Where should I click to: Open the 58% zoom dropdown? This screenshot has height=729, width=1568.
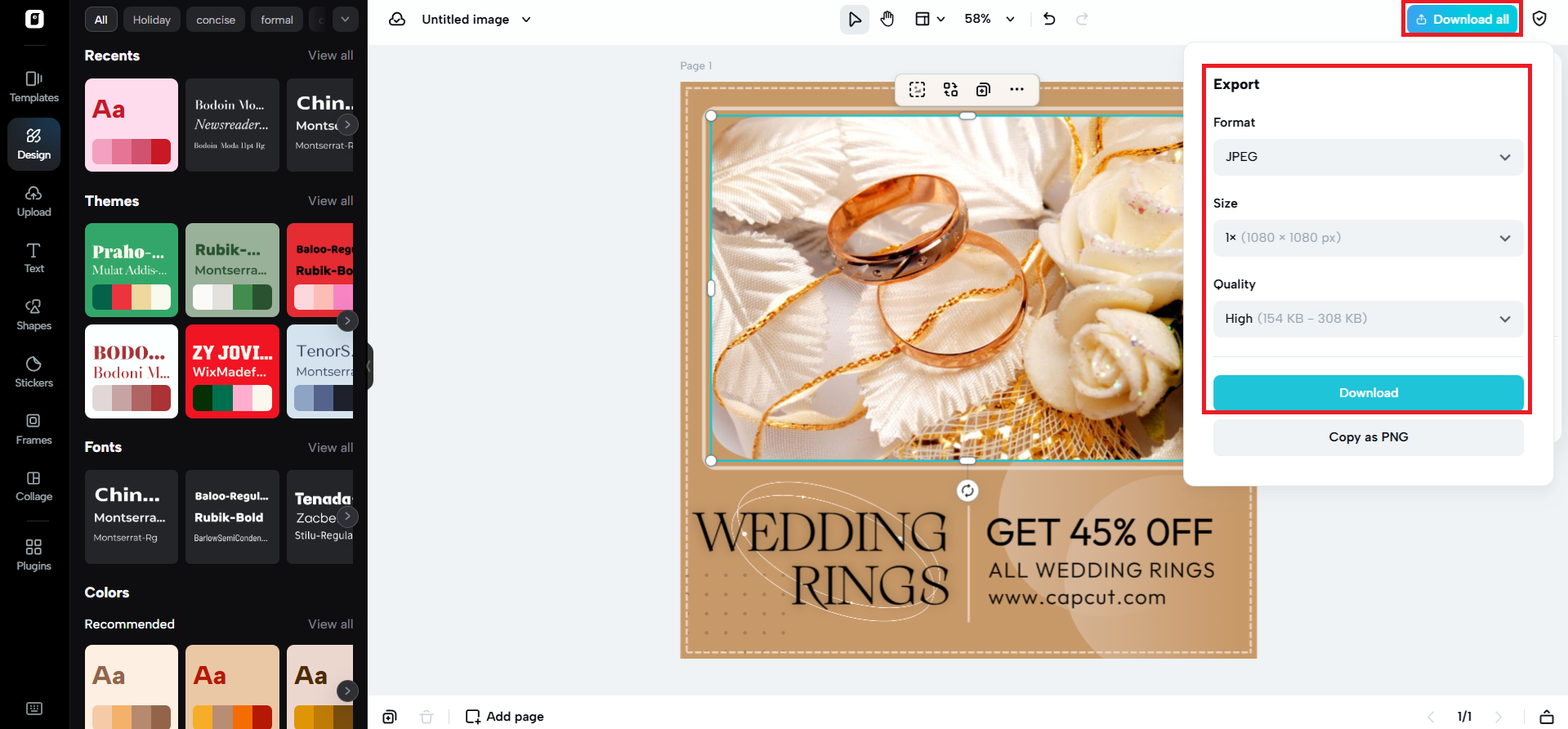pyautogui.click(x=989, y=19)
